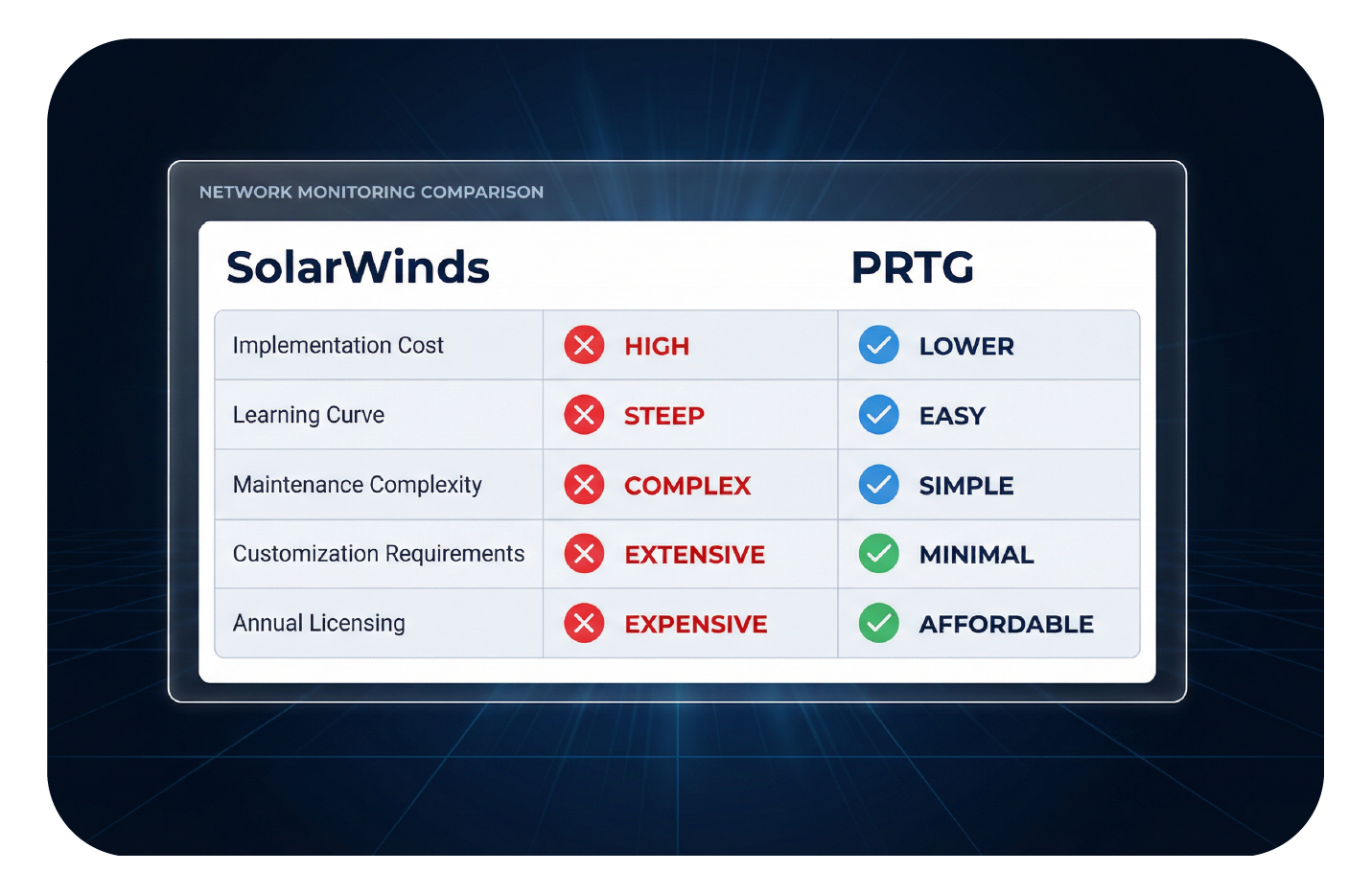Click the green checkmark icon beside AFFORDABLE
The image size is (1372, 895).
click(878, 624)
